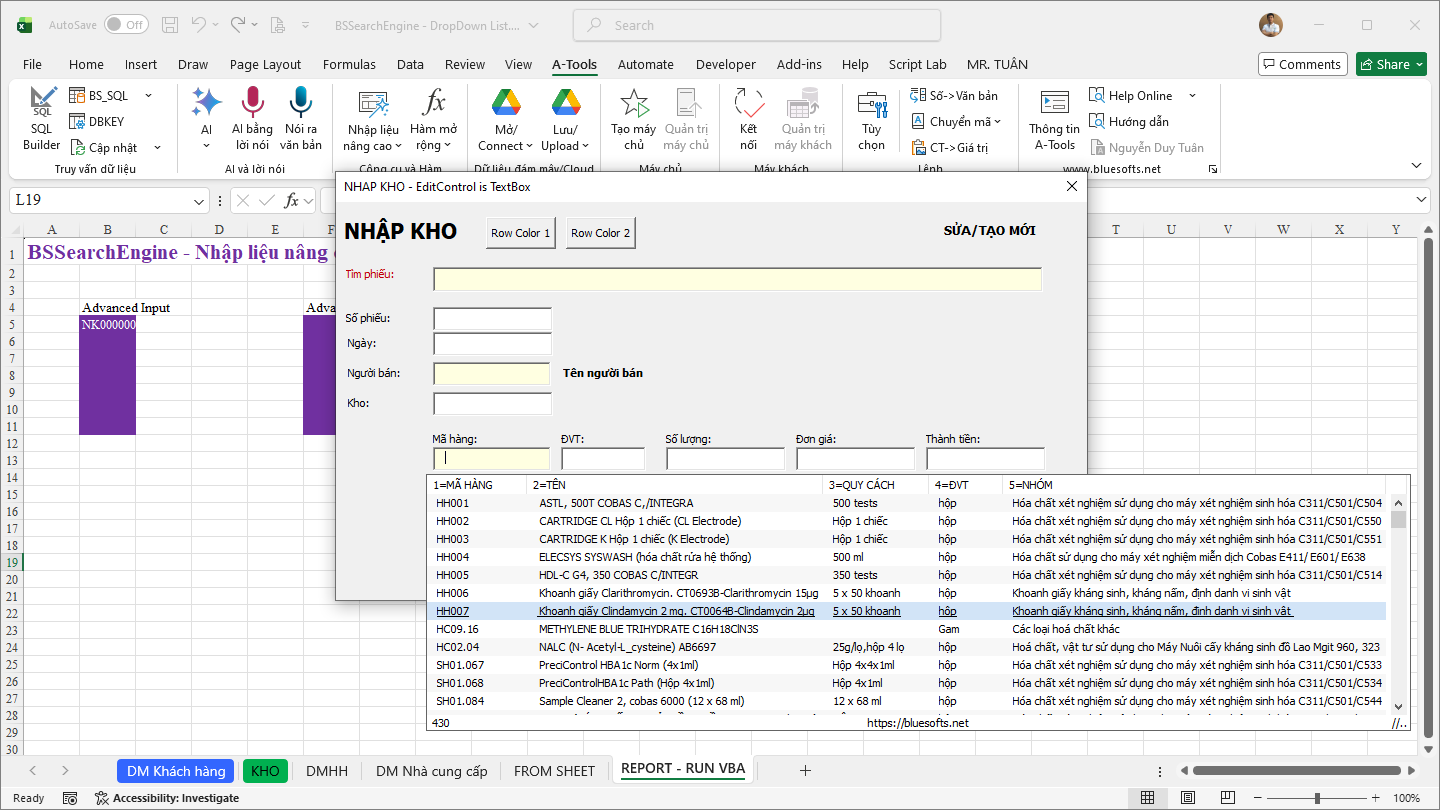The image size is (1440, 810).
Task: Open Tùy chọn options
Action: (x=871, y=119)
